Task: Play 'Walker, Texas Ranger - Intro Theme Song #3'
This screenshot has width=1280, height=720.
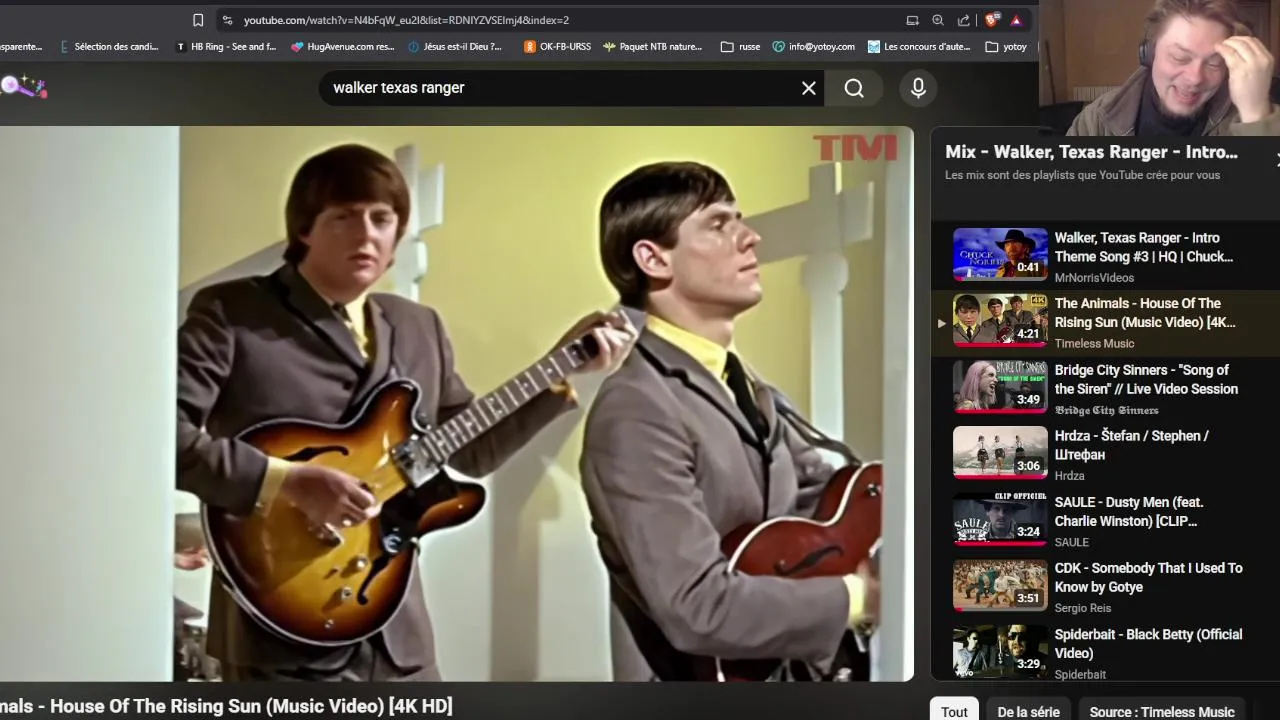Action: [1143, 247]
